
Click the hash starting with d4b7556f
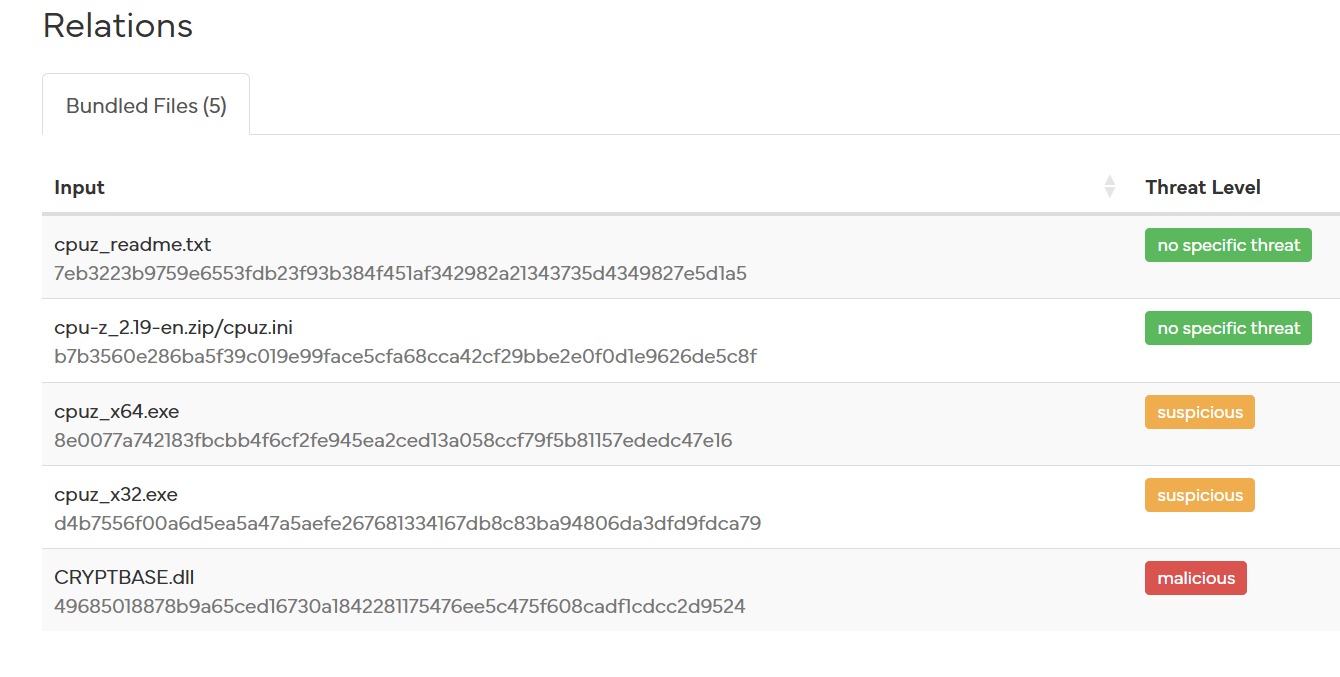[x=407, y=523]
